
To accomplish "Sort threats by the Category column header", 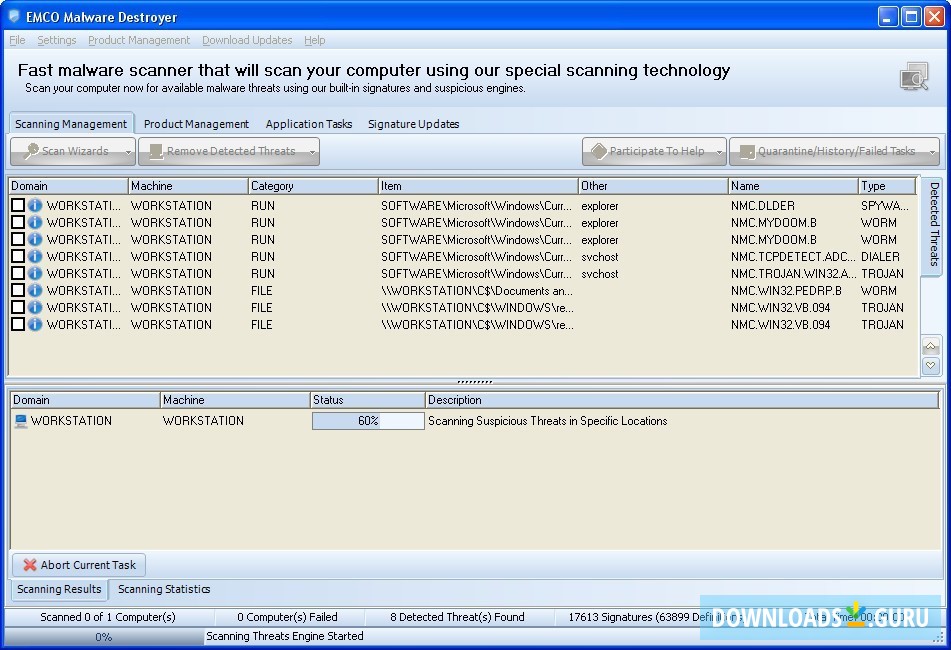I will [x=313, y=186].
